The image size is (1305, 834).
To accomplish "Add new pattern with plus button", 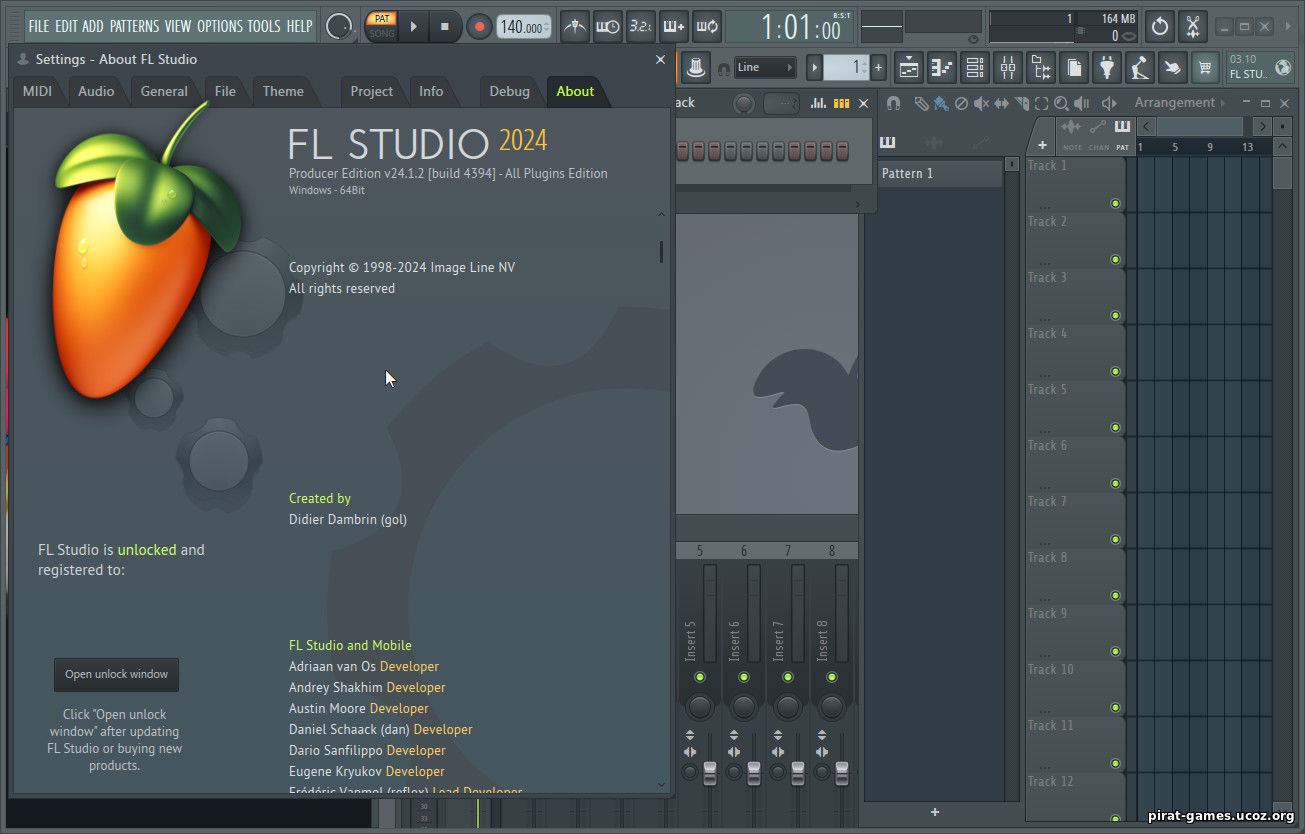I will [x=934, y=812].
